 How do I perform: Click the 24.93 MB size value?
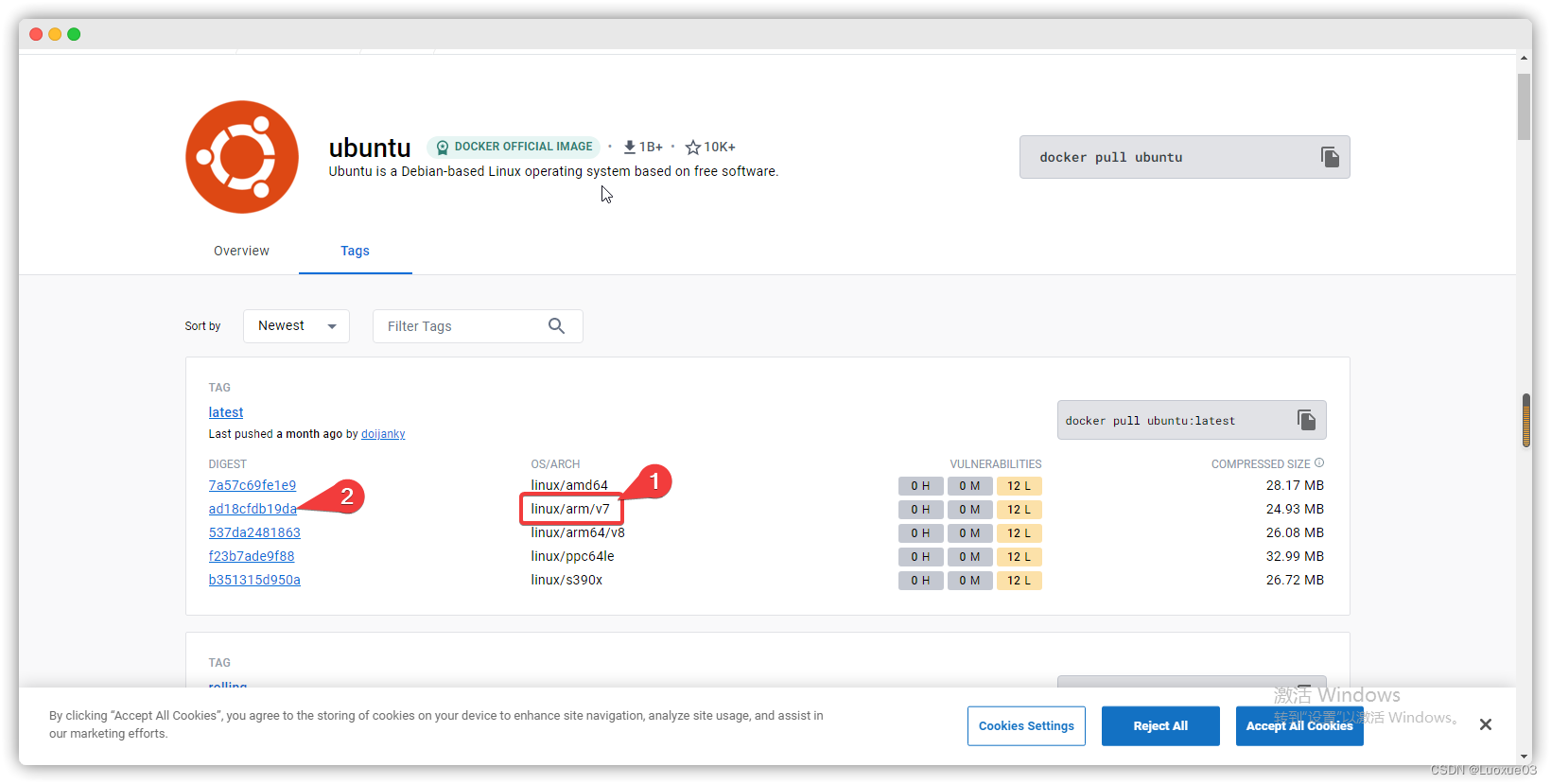[x=1295, y=509]
